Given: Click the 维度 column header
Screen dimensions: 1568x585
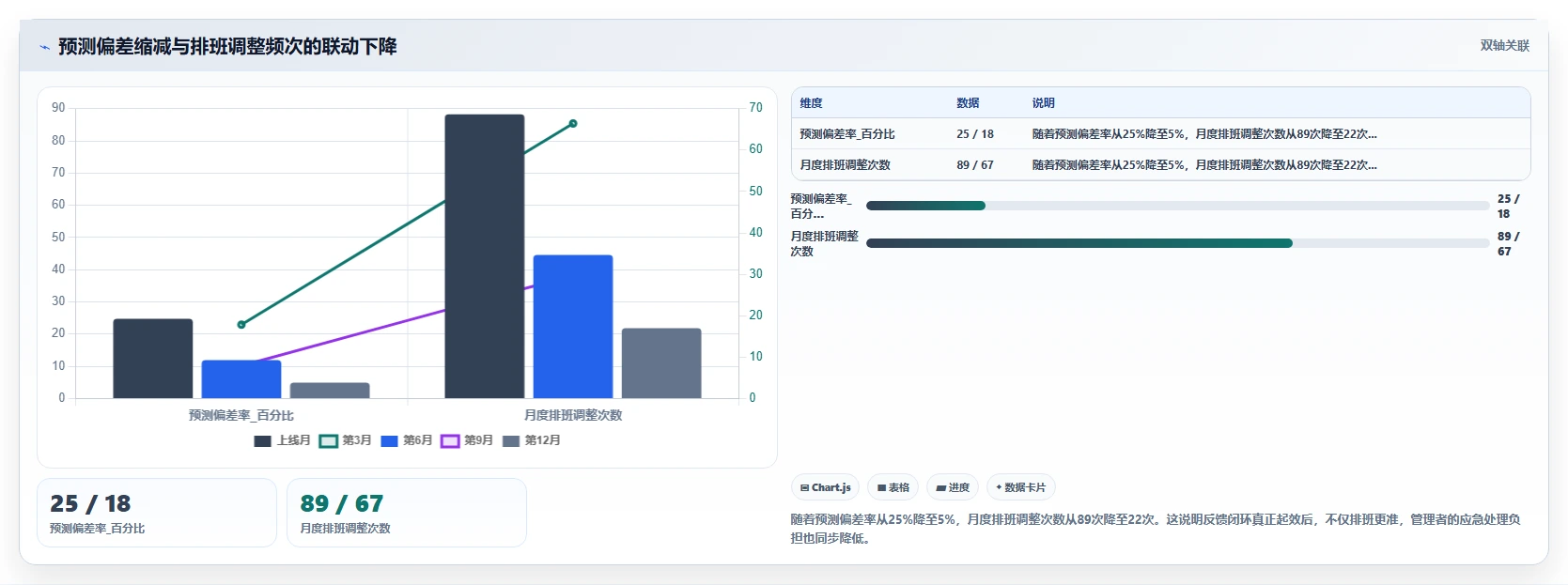Looking at the screenshot, I should [812, 103].
